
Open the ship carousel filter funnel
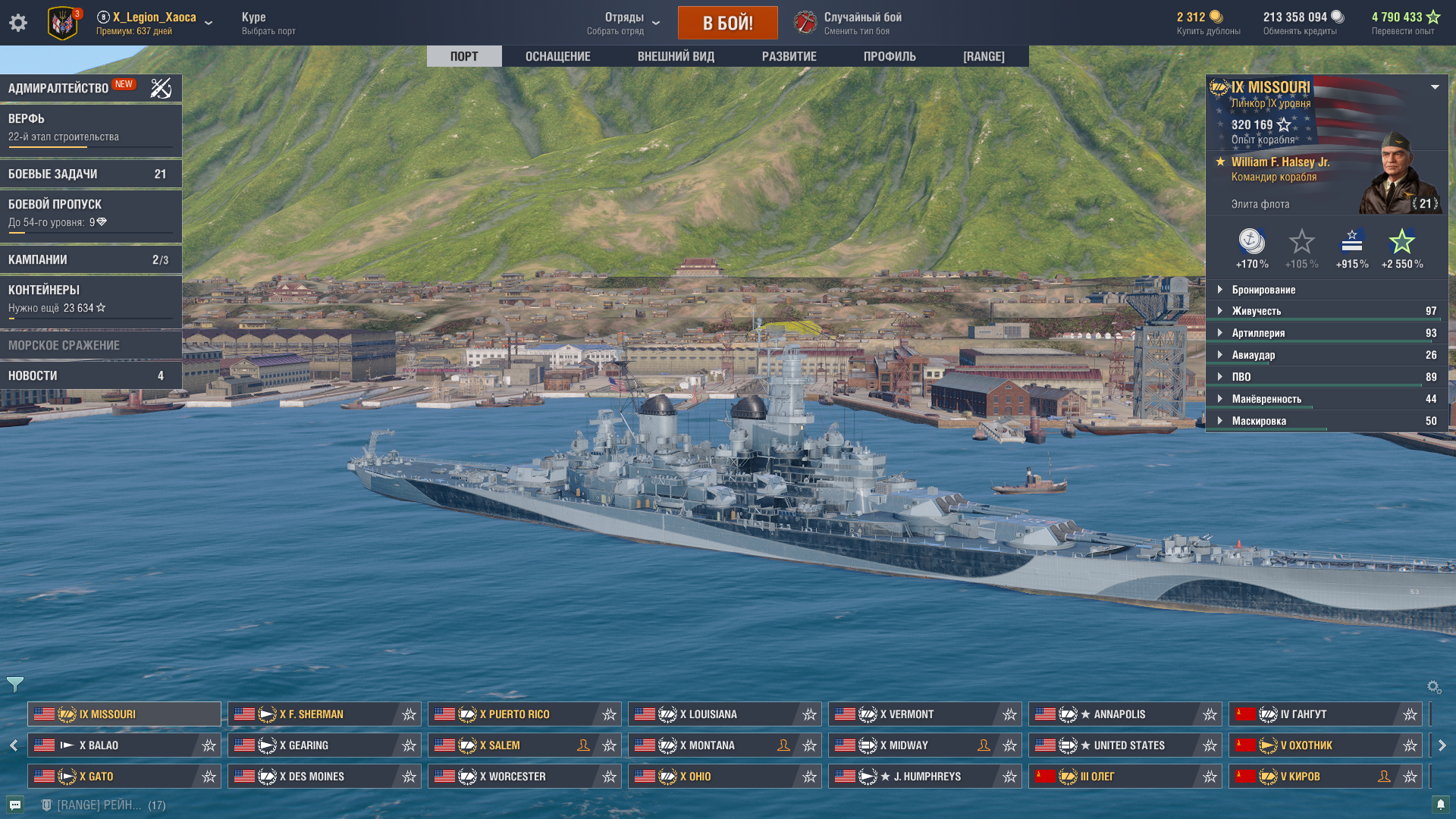14,684
